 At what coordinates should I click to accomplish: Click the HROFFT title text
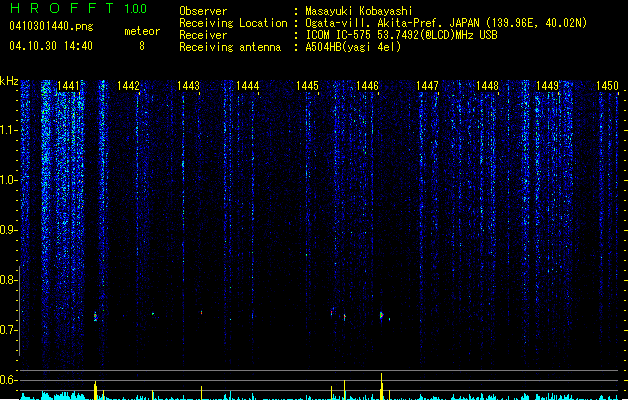62,8
